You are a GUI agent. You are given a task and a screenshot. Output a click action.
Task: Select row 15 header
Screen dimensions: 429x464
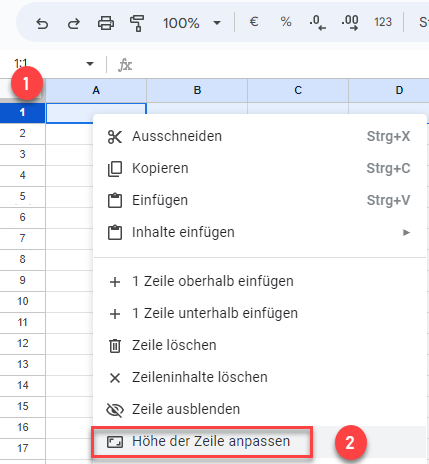[22, 407]
